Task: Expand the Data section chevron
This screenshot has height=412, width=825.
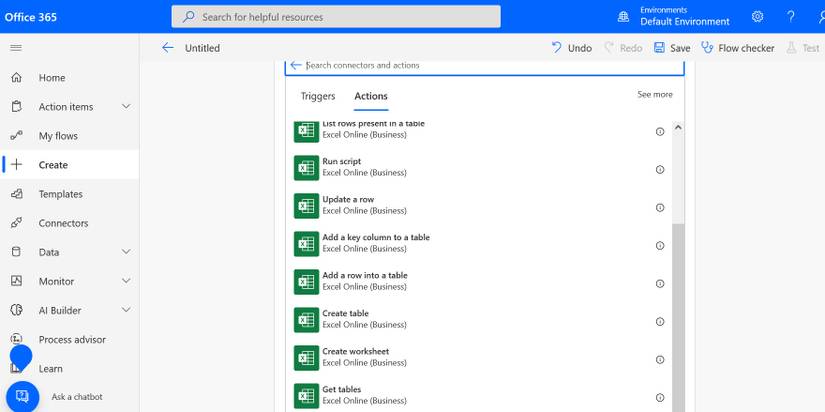Action: tap(126, 252)
